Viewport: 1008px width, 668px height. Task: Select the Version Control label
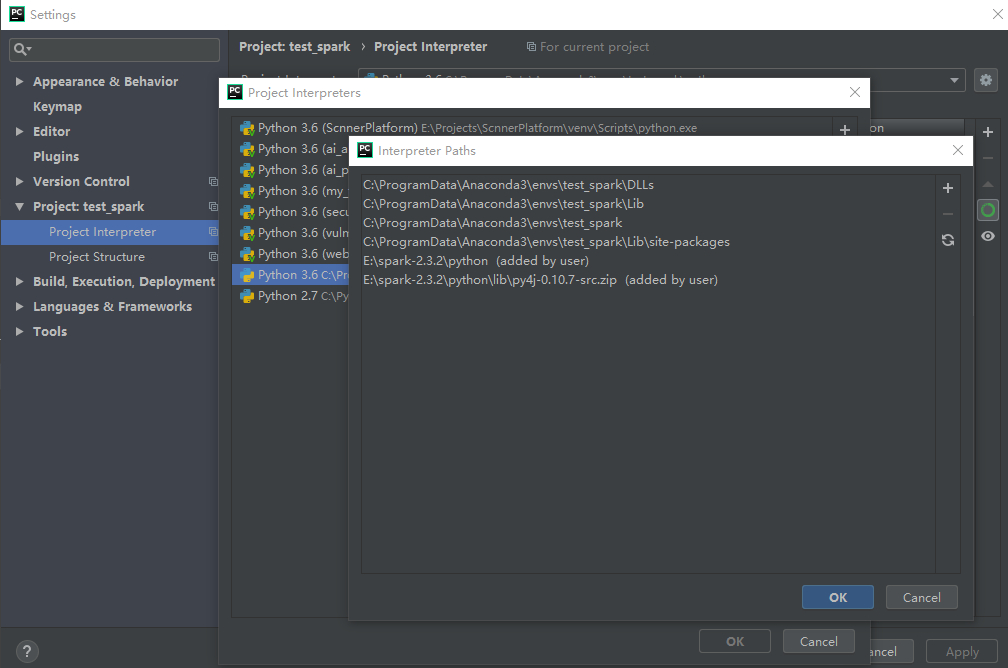pyautogui.click(x=81, y=182)
